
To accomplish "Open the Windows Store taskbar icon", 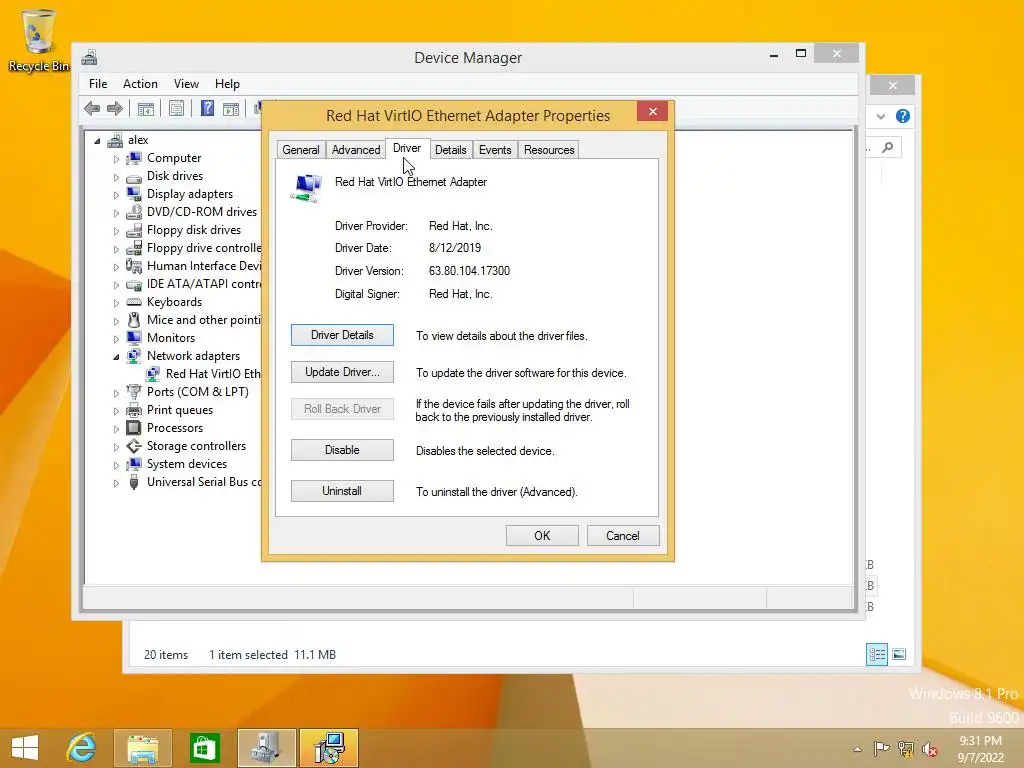I will pos(204,748).
